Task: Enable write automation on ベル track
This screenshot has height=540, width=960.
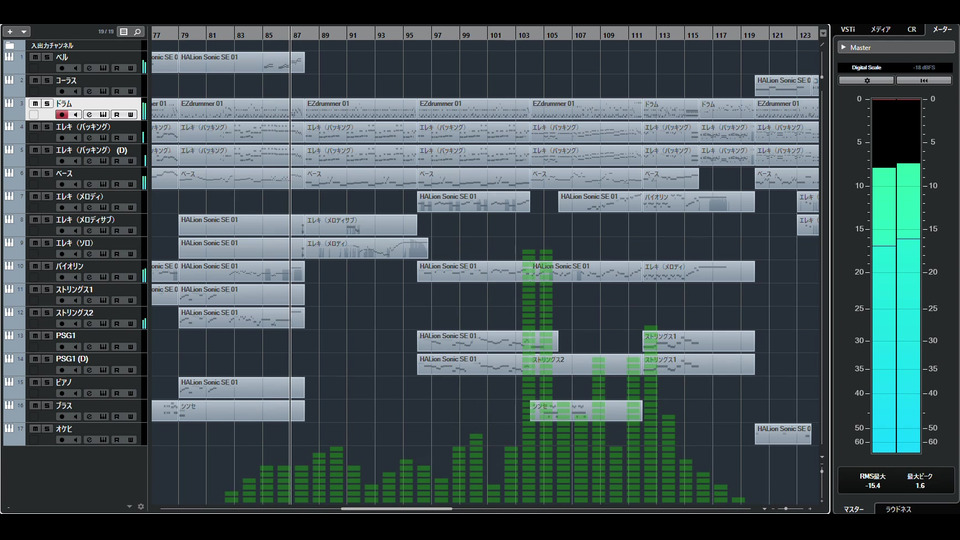Action: 130,68
